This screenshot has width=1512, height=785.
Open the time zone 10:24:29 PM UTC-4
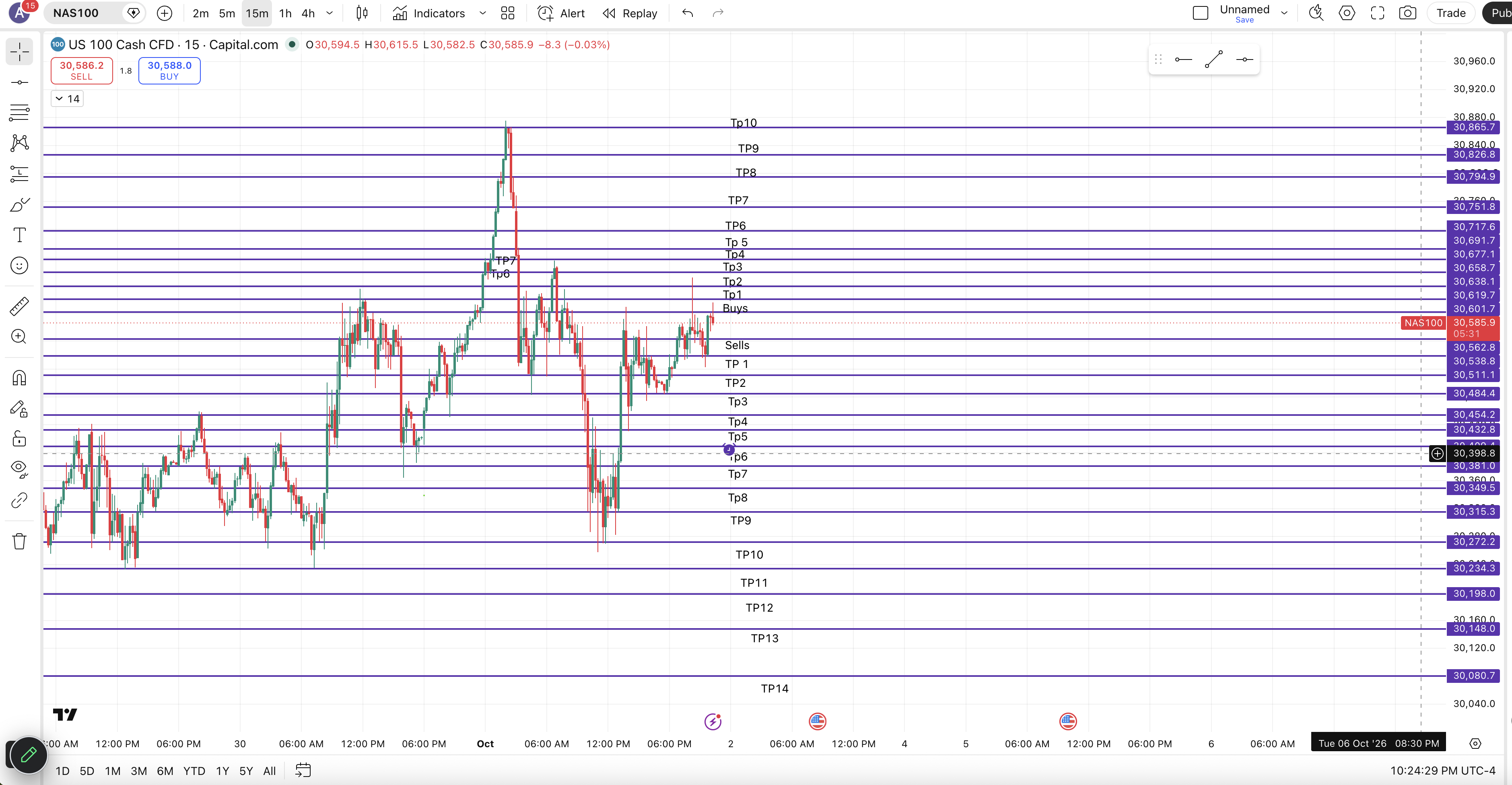(x=1442, y=771)
